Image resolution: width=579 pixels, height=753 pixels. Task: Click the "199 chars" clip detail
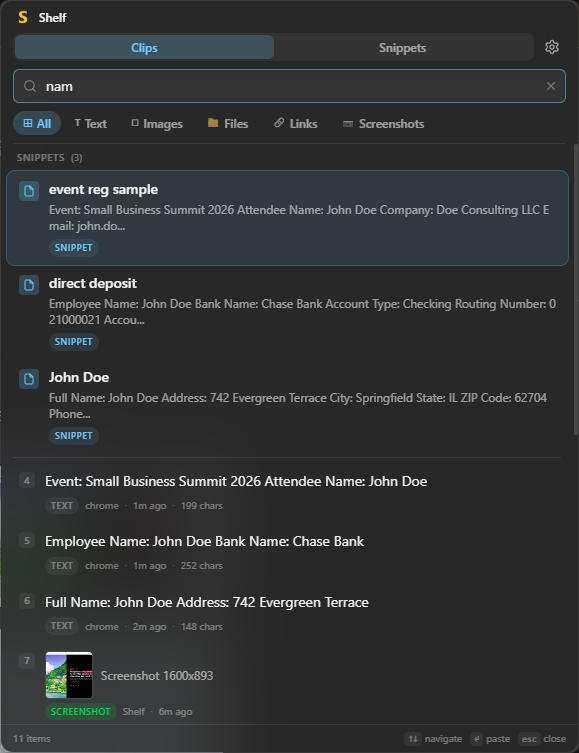[x=202, y=506]
